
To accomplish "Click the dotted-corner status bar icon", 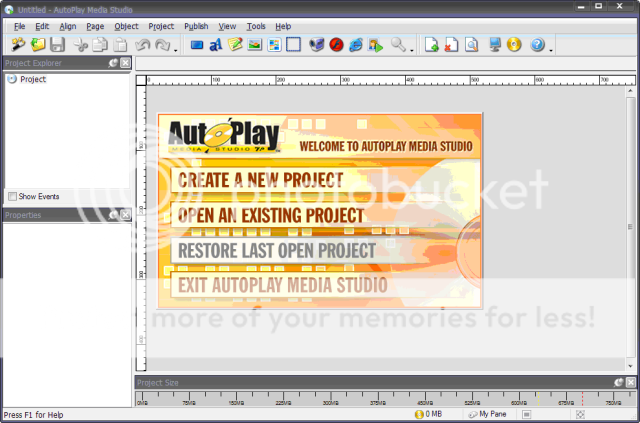I will [x=580, y=414].
